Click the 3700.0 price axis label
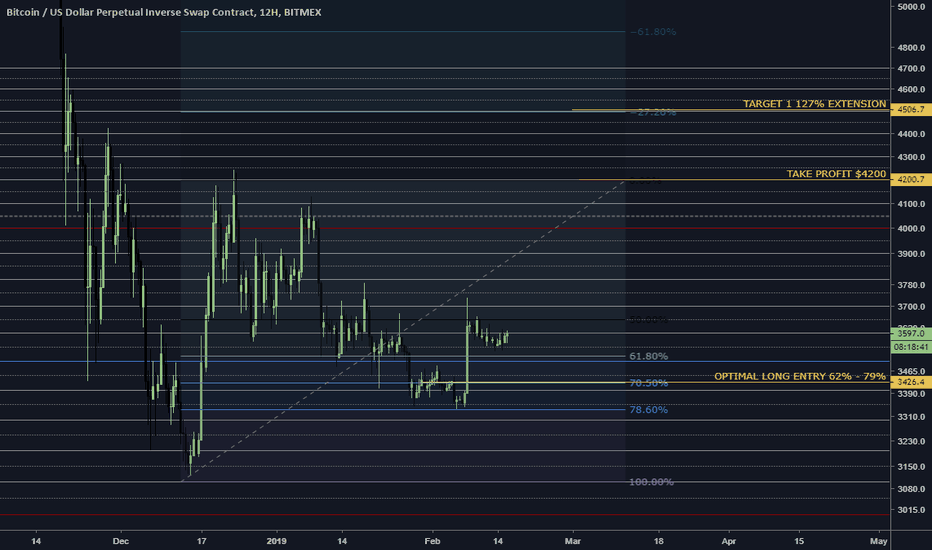The width and height of the screenshot is (932, 550). coord(911,307)
